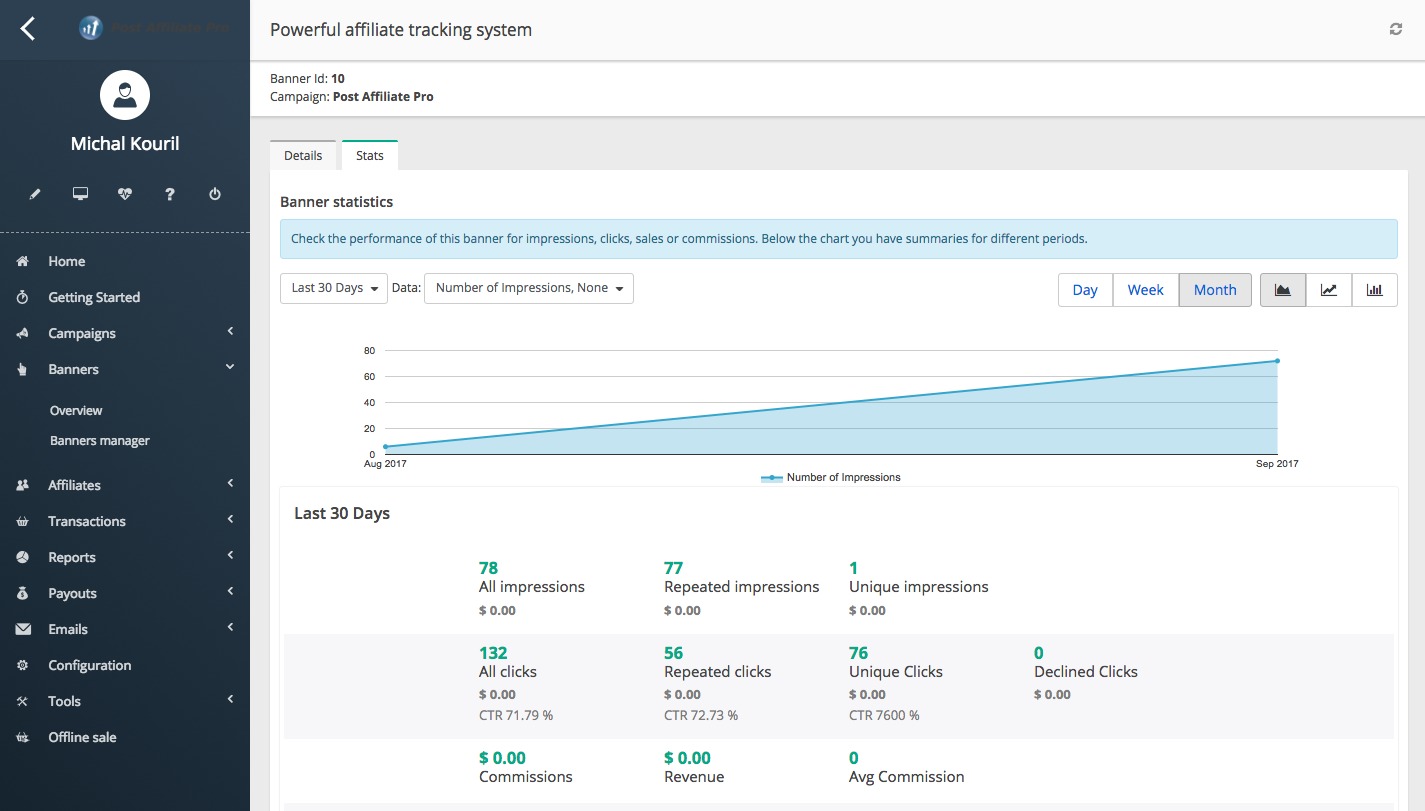Switch to the bar chart view

1374,290
